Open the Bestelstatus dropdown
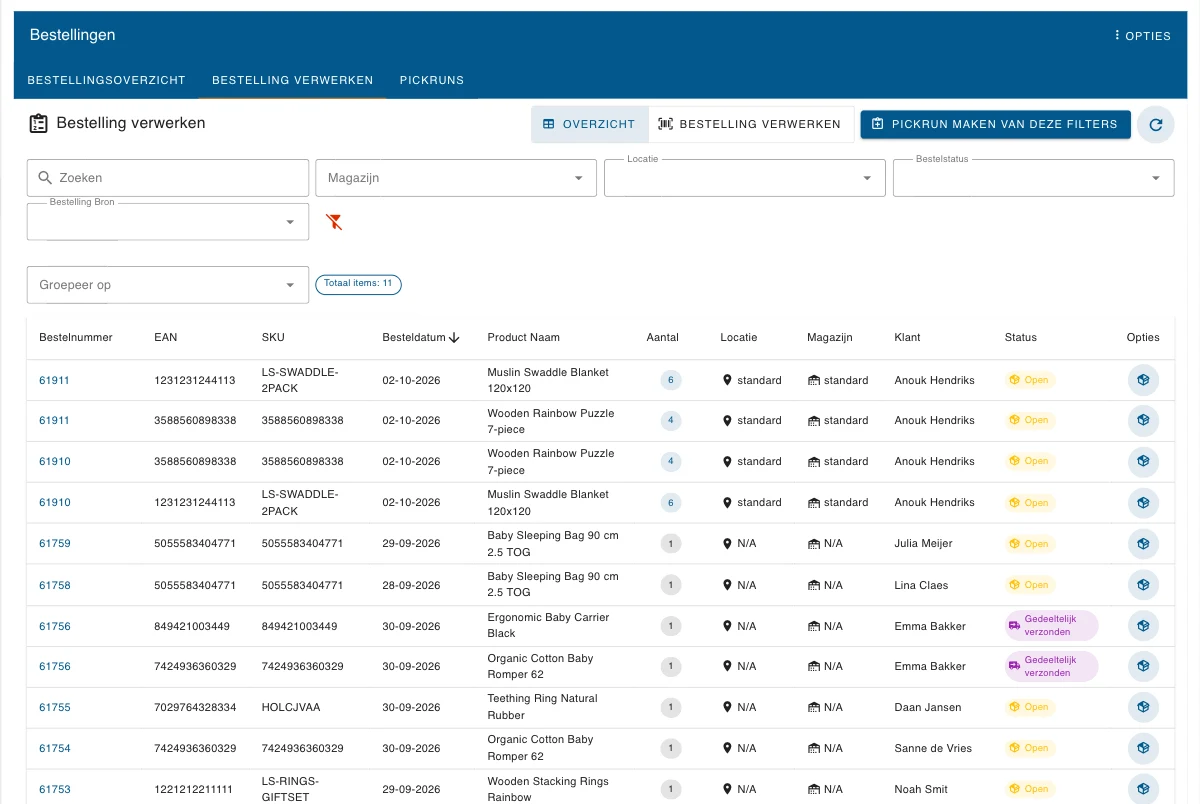 1033,178
